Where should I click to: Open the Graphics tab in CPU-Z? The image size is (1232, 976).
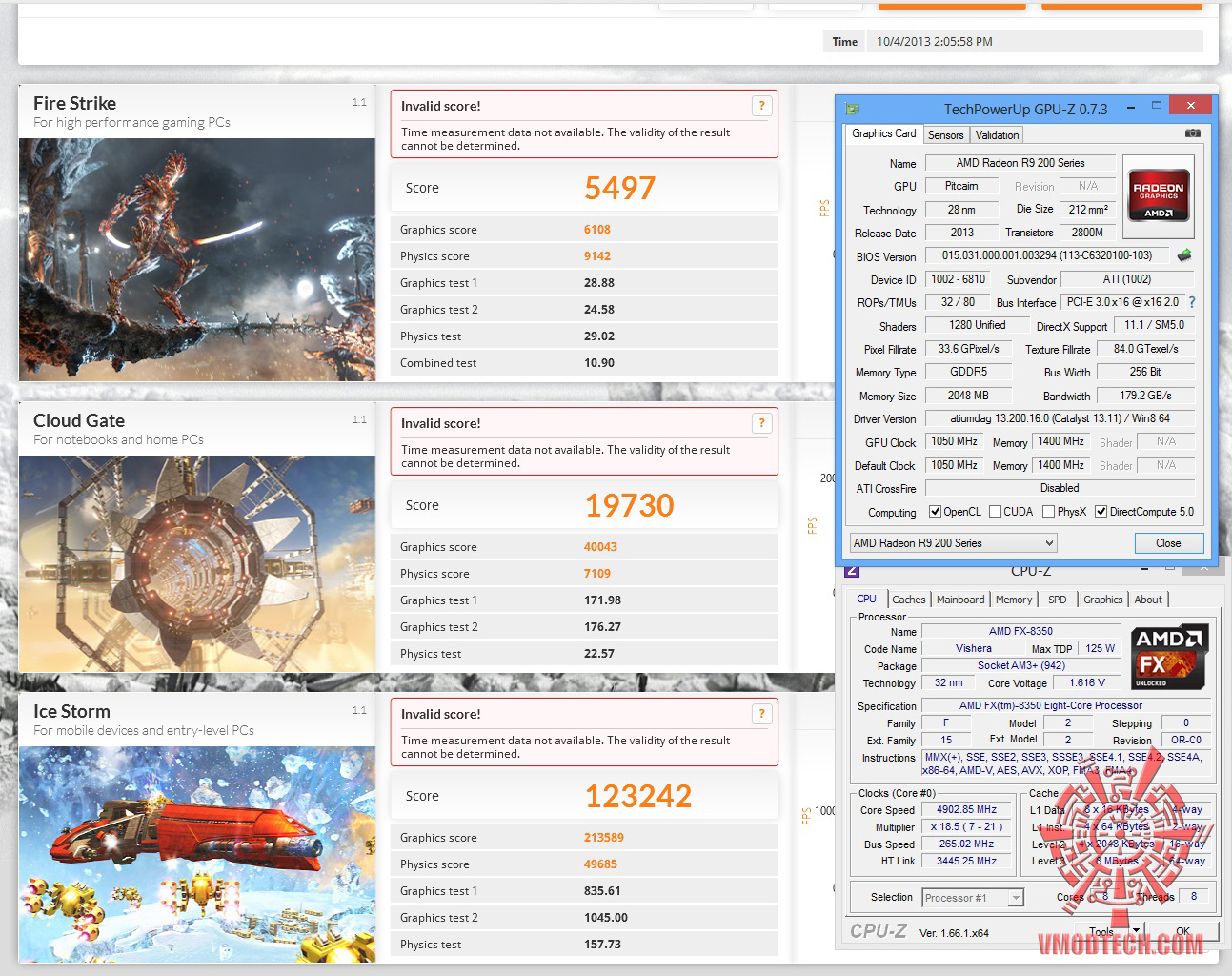coord(1103,600)
